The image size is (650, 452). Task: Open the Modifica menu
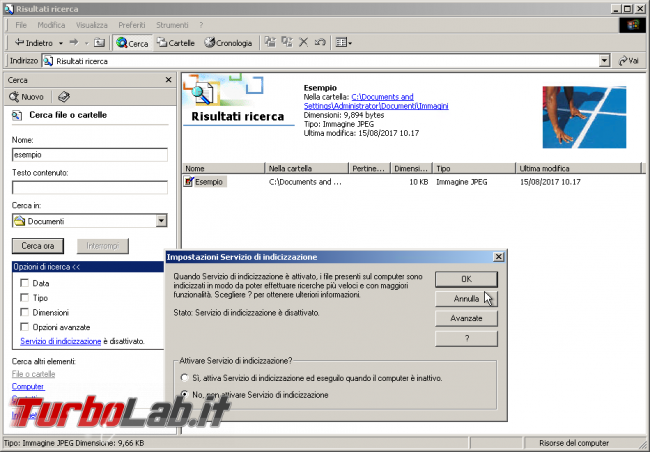(x=51, y=25)
